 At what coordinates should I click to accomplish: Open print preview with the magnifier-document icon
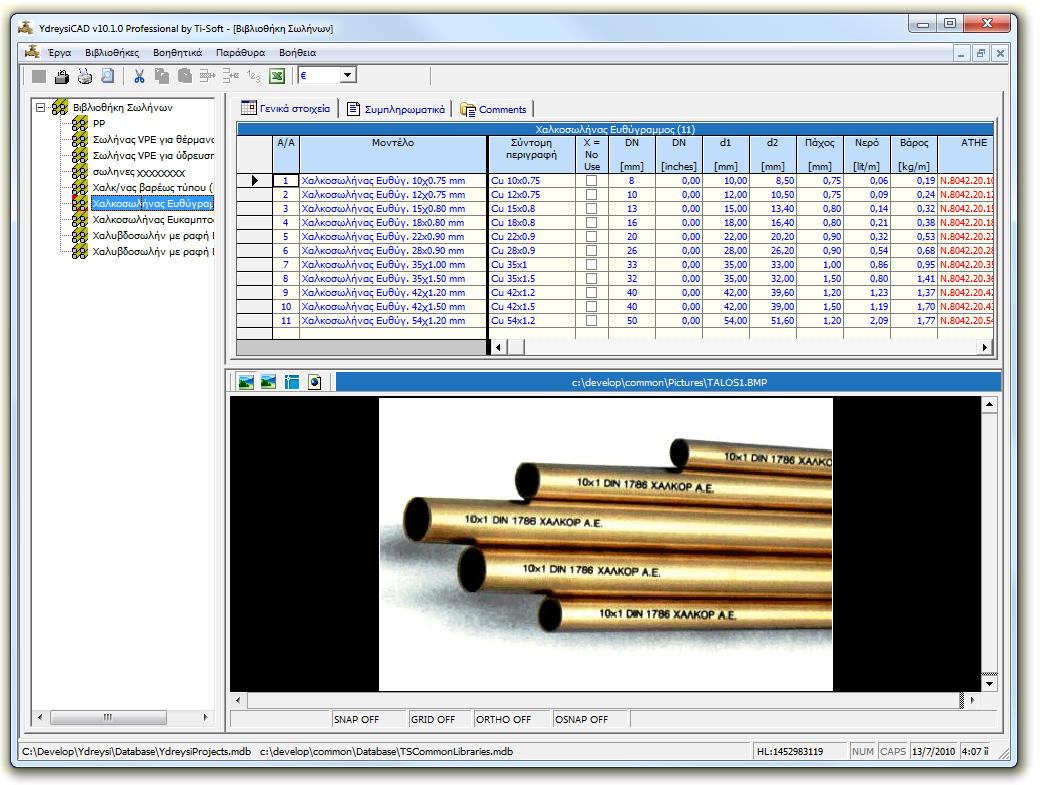(x=107, y=75)
